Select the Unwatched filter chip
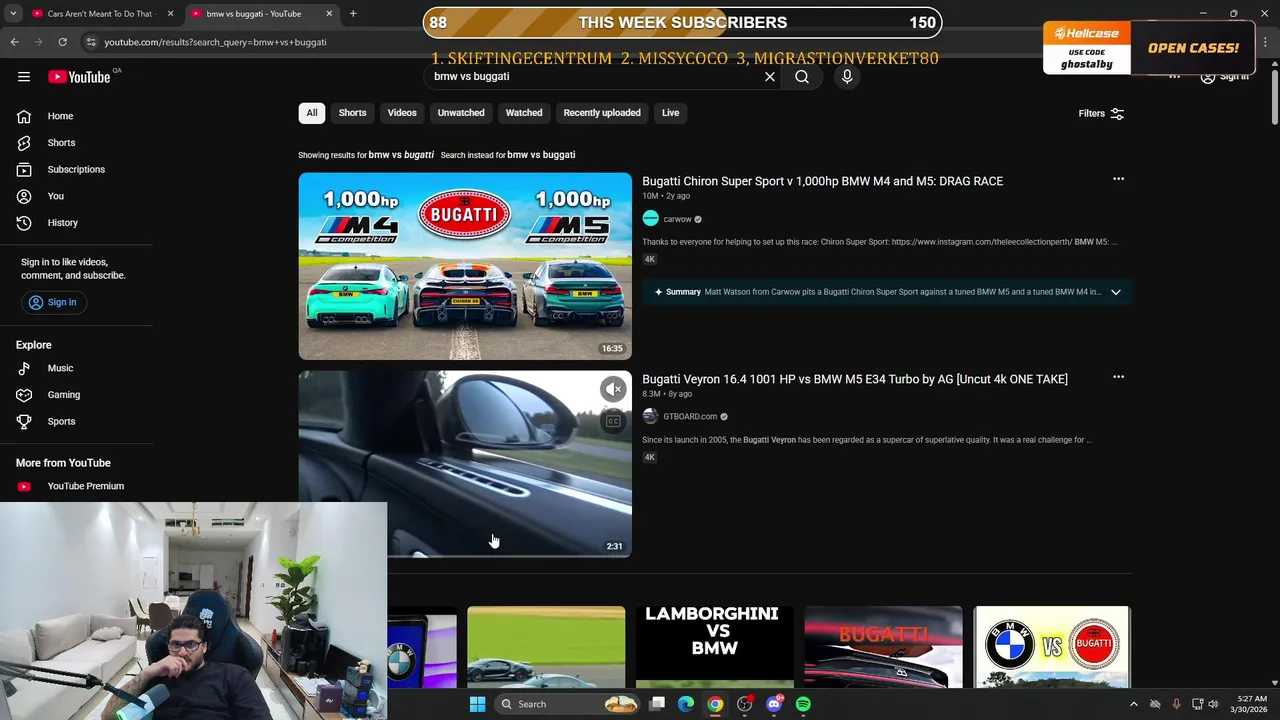 461,113
